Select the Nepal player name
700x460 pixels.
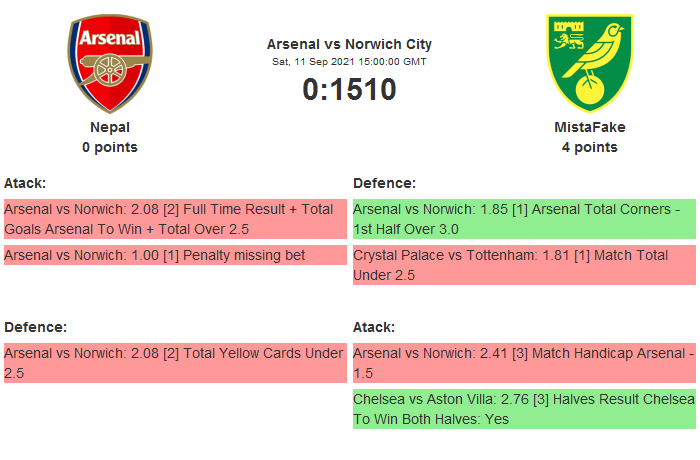coord(110,127)
